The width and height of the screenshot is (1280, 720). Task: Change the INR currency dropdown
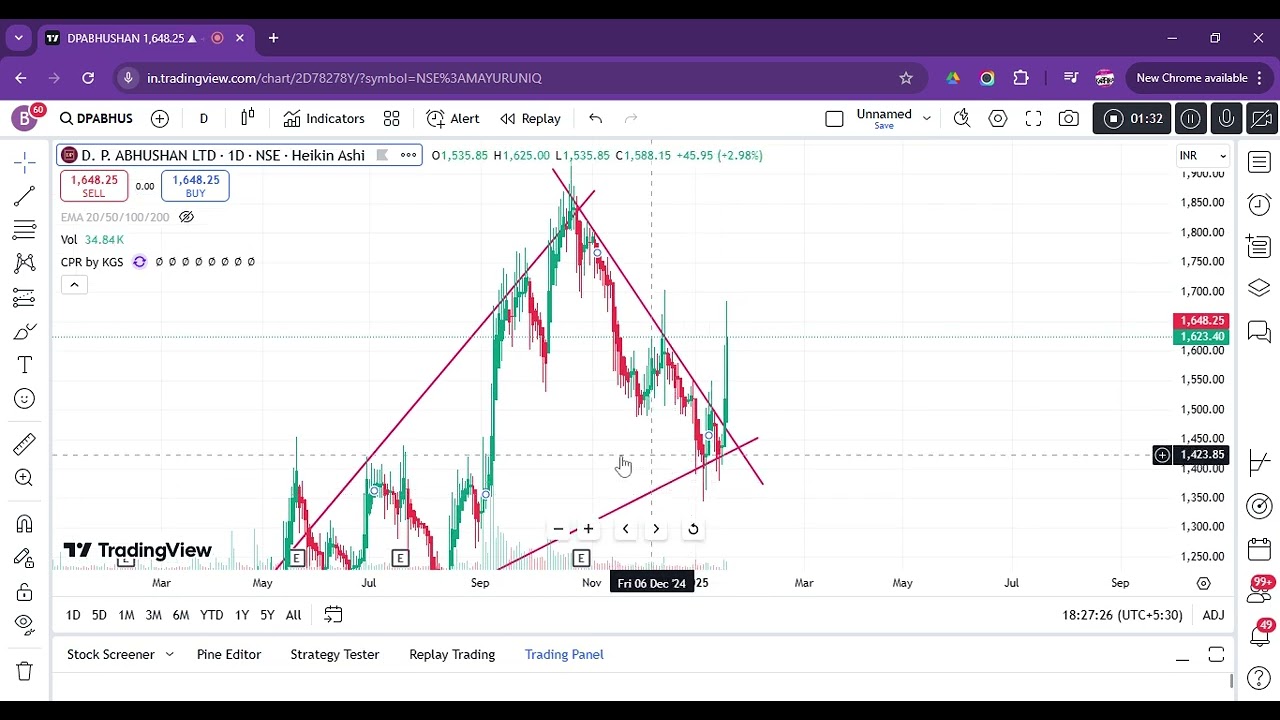point(1202,156)
